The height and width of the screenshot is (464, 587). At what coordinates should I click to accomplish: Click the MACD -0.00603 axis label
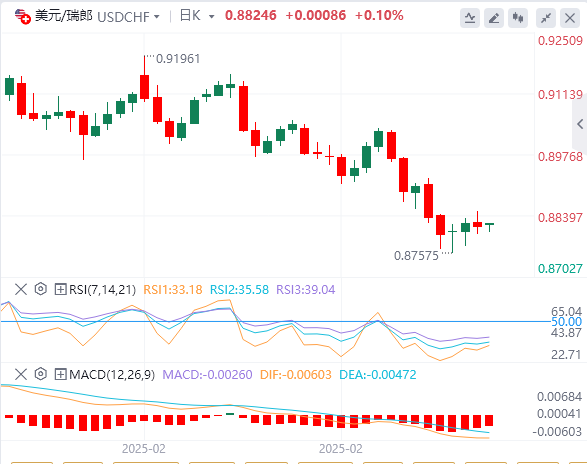(x=557, y=432)
